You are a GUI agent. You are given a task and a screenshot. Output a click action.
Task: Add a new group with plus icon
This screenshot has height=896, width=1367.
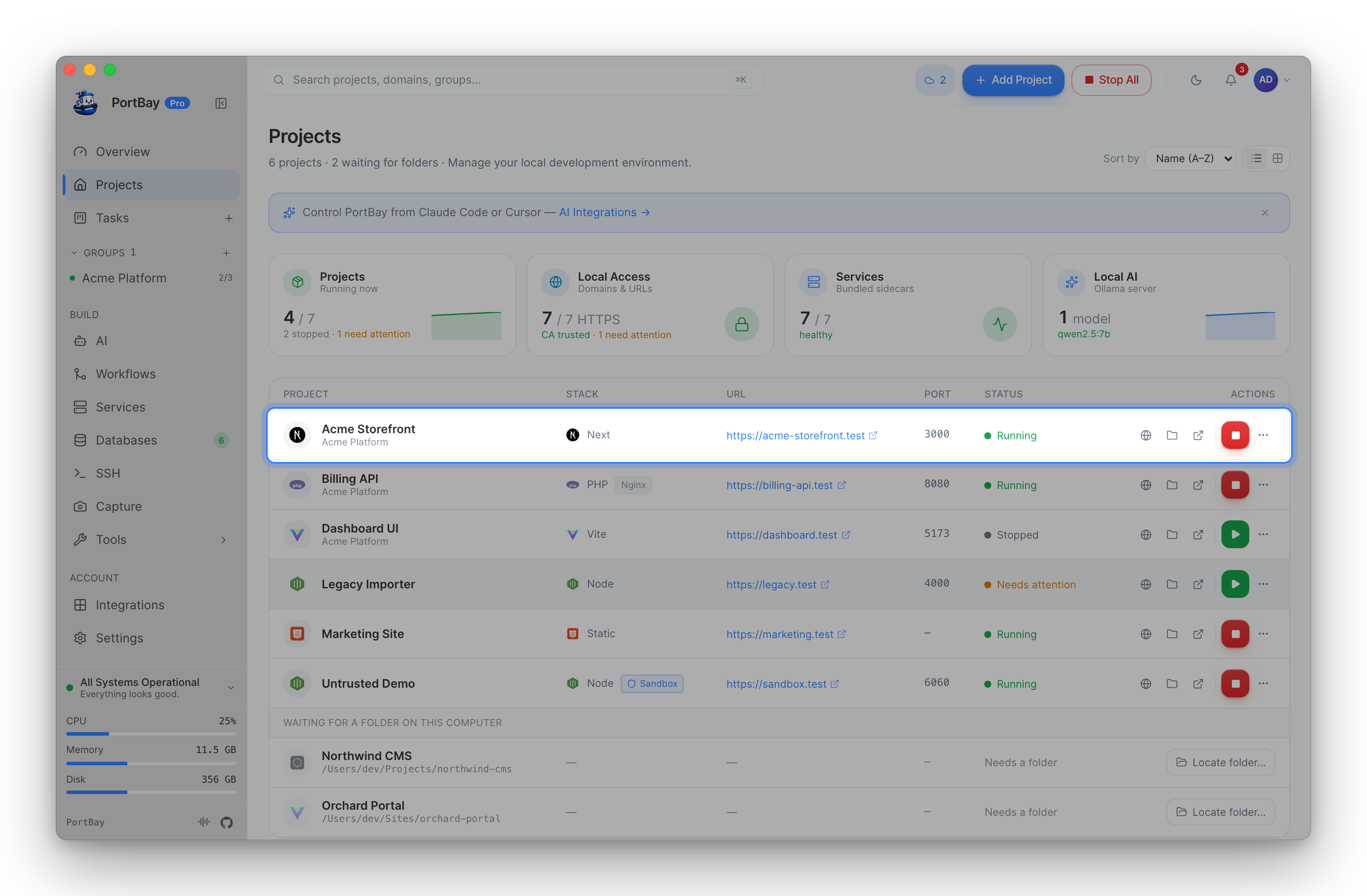point(226,253)
